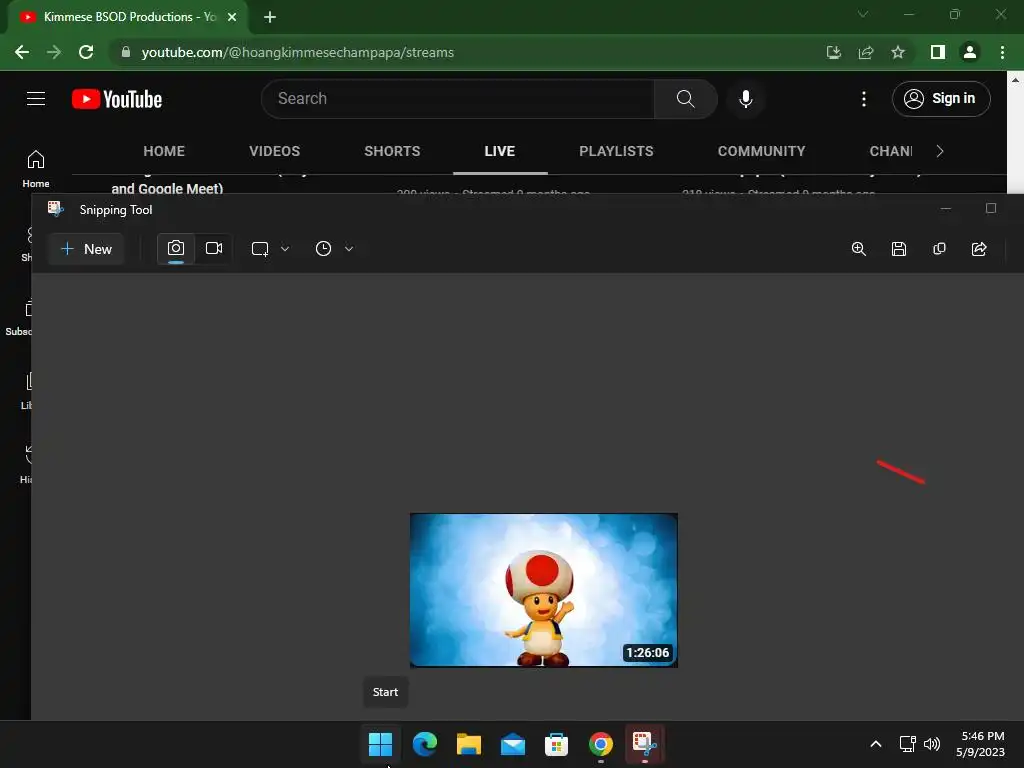Viewport: 1024px width, 768px height.
Task: Switch to the HOME channel tab
Action: click(164, 151)
